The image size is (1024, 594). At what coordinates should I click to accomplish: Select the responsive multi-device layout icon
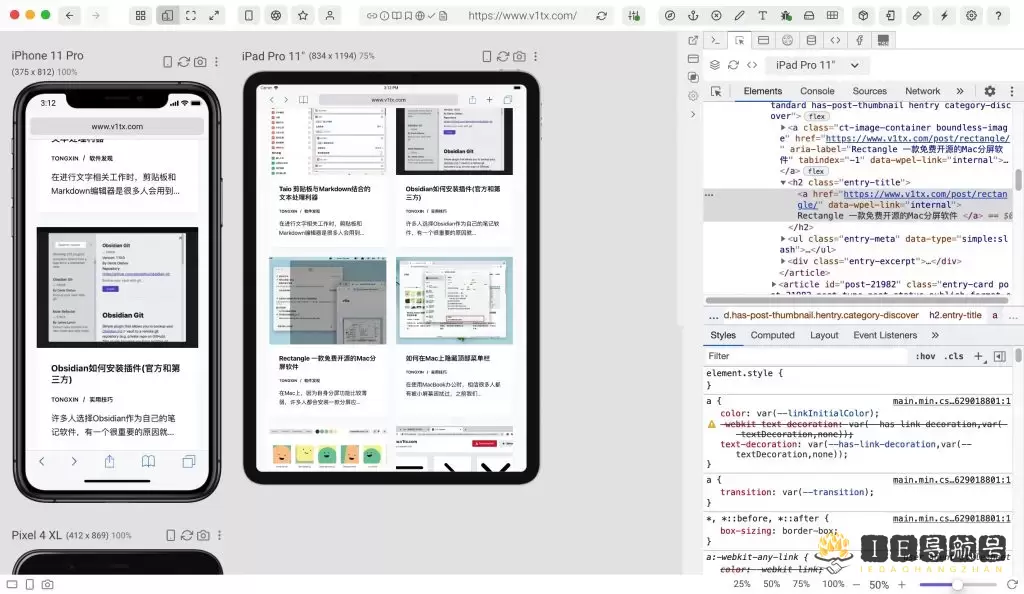(x=167, y=15)
